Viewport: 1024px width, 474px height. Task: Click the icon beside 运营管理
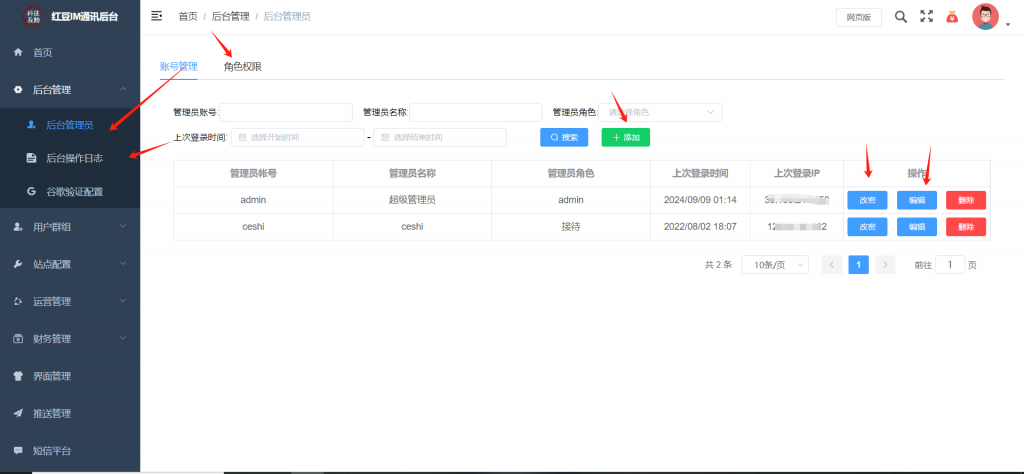point(18,302)
